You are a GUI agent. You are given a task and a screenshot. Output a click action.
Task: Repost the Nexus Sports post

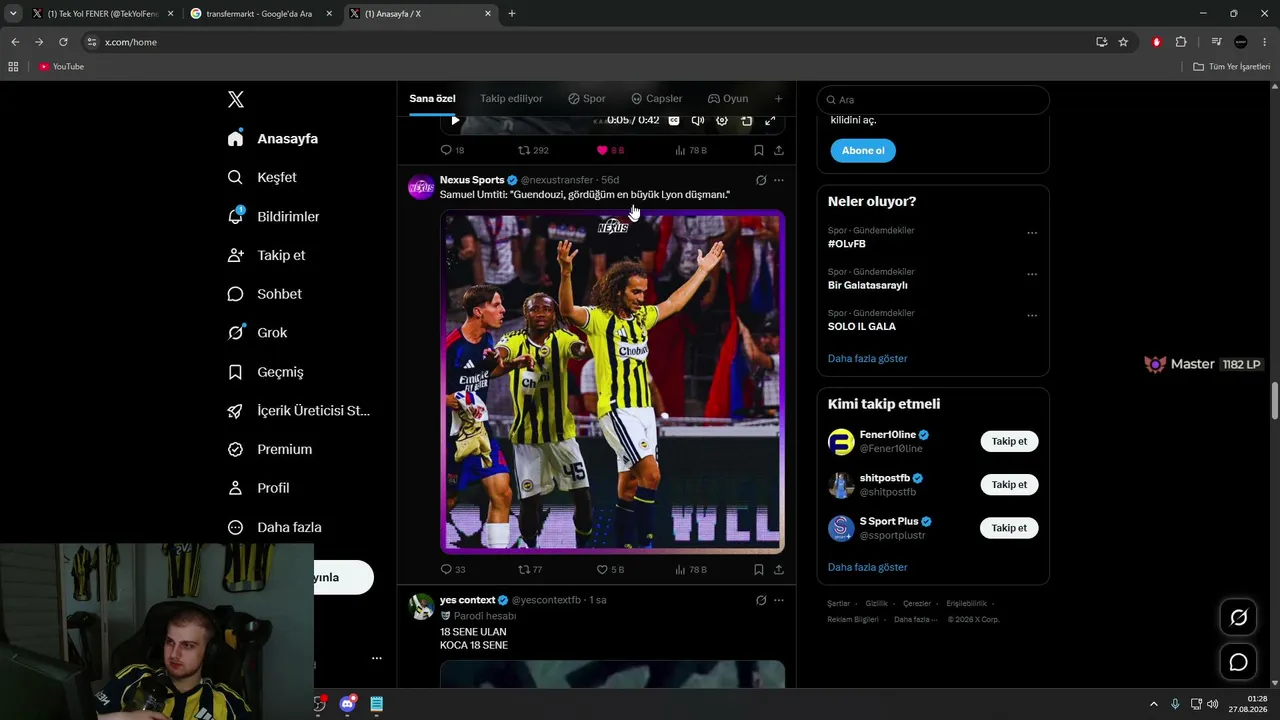pyautogui.click(x=529, y=569)
